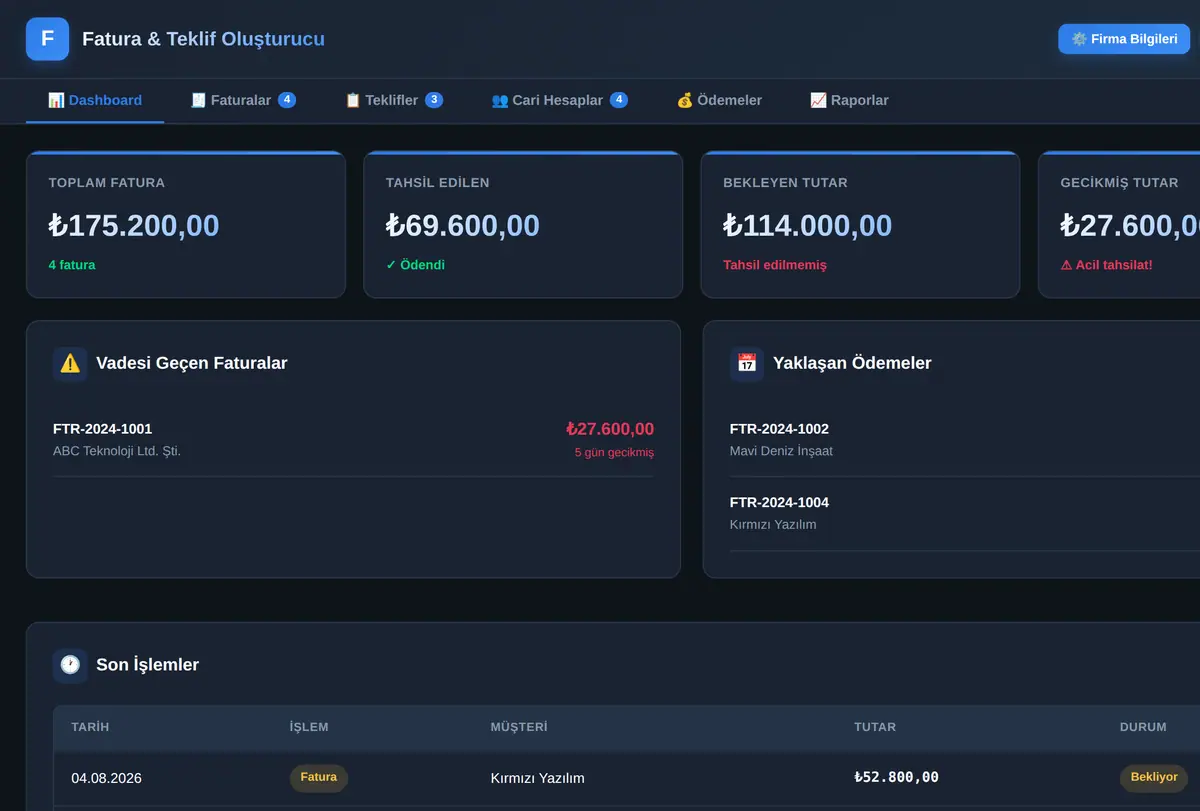Viewport: 1200px width, 811px height.
Task: Click the '5 gün gecikmiş' text
Action: [x=614, y=452]
